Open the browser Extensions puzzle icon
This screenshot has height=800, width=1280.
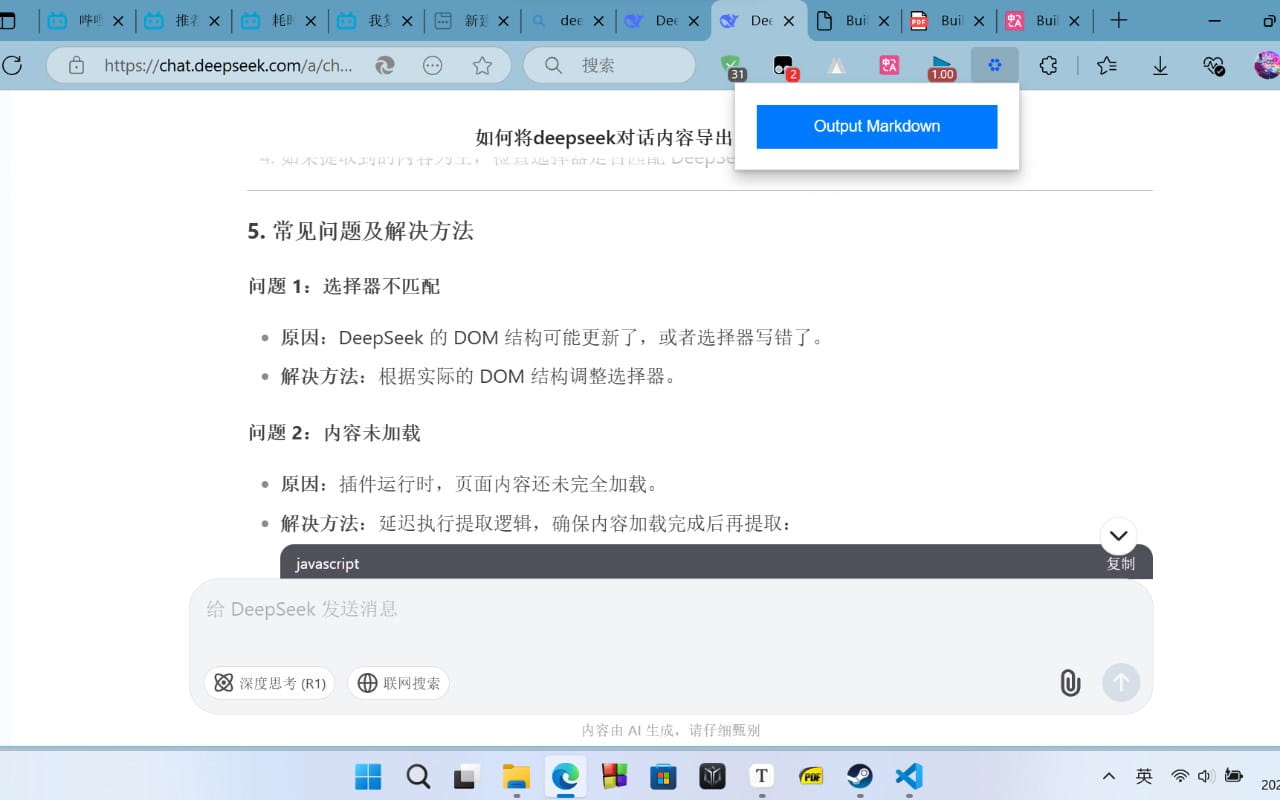point(1048,66)
